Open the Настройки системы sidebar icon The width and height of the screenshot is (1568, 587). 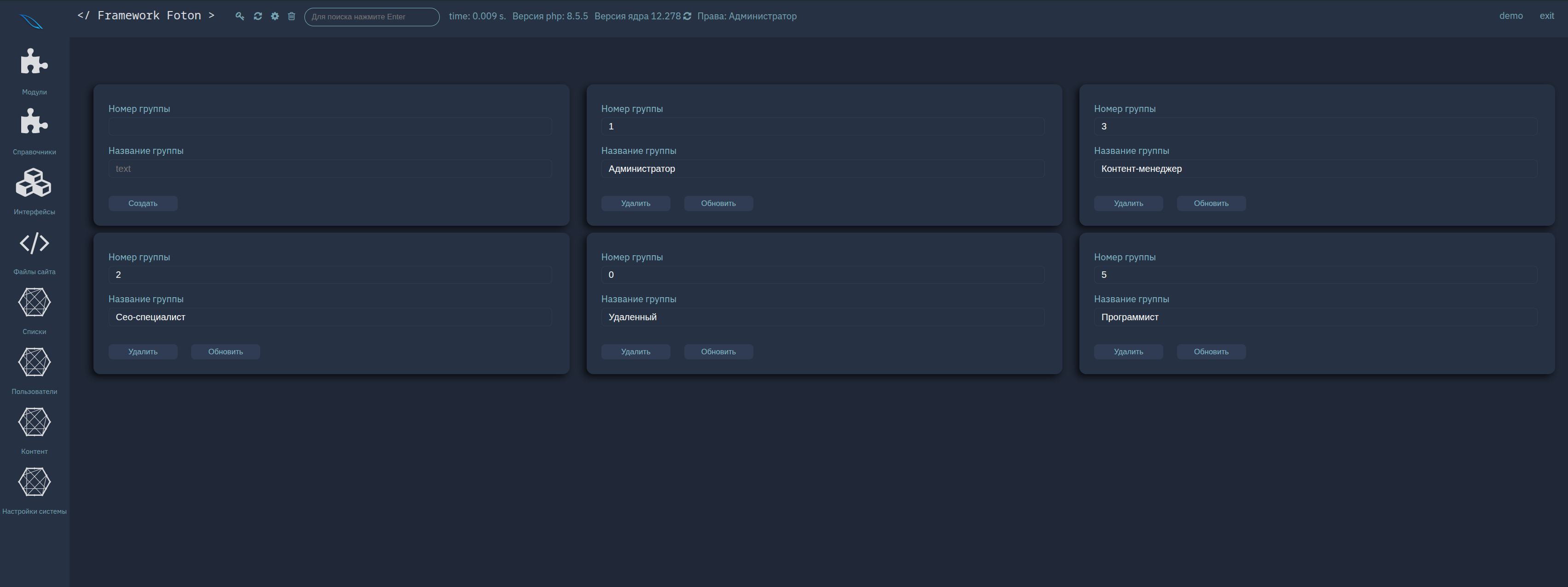point(34,481)
